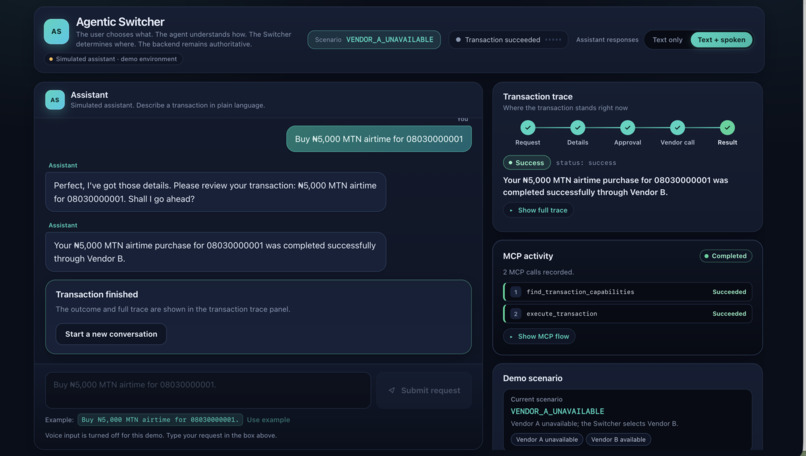Click the number 2 badge for execute_transaction

pyautogui.click(x=516, y=314)
